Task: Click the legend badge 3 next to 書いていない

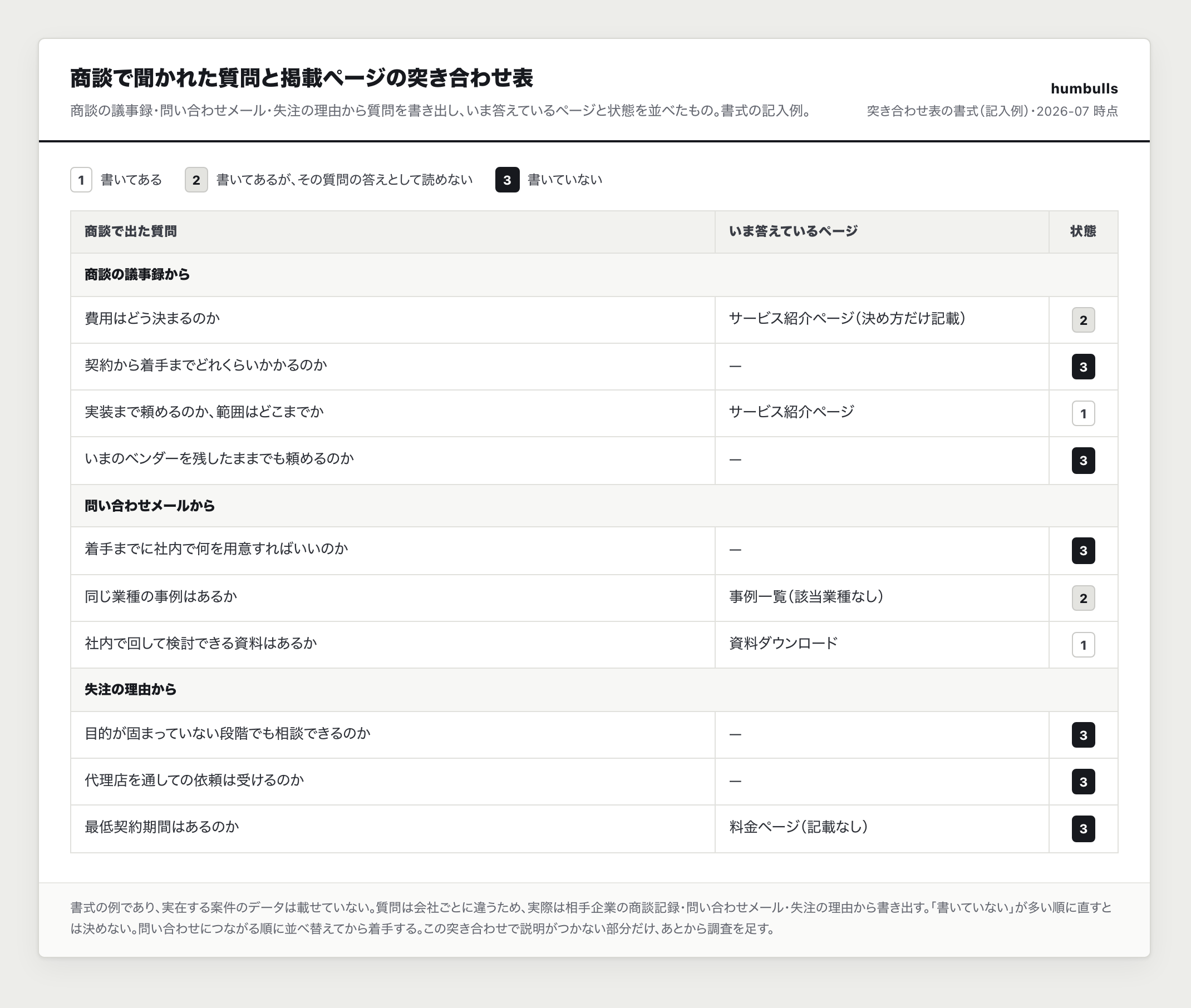Action: coord(507,180)
